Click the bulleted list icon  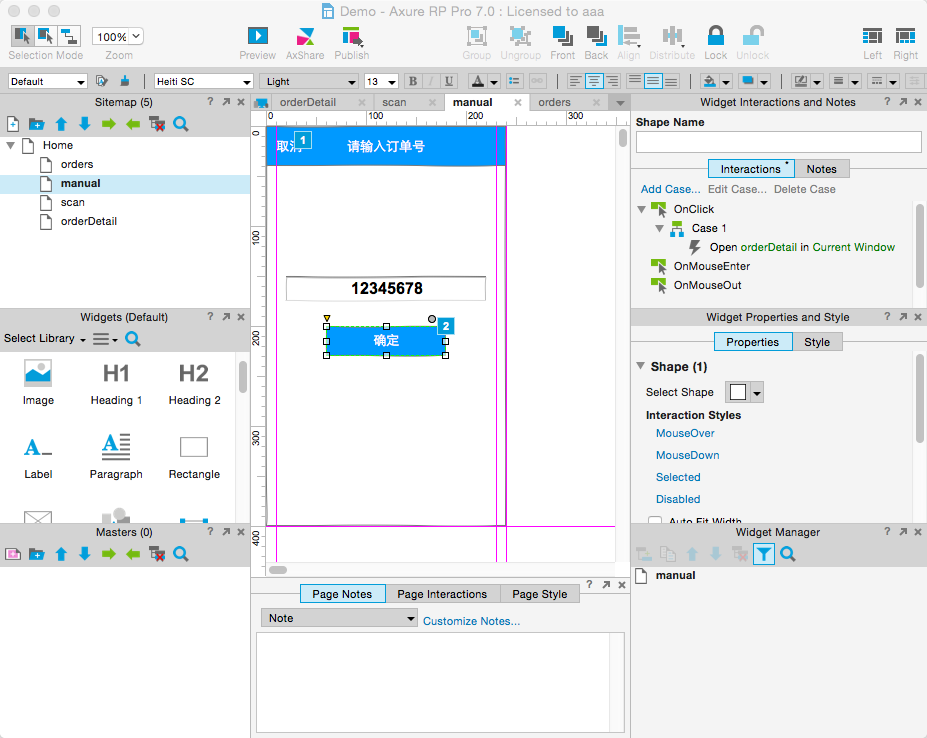(x=514, y=81)
